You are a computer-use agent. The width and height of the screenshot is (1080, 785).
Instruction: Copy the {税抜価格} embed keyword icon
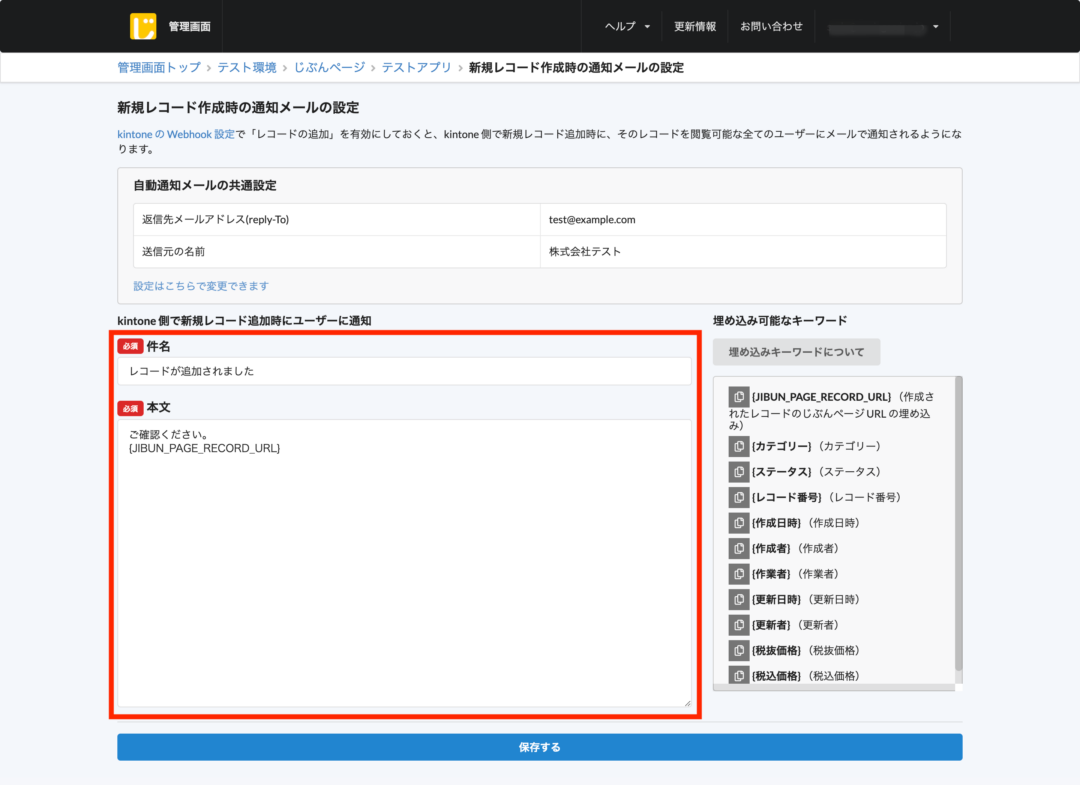coord(738,650)
